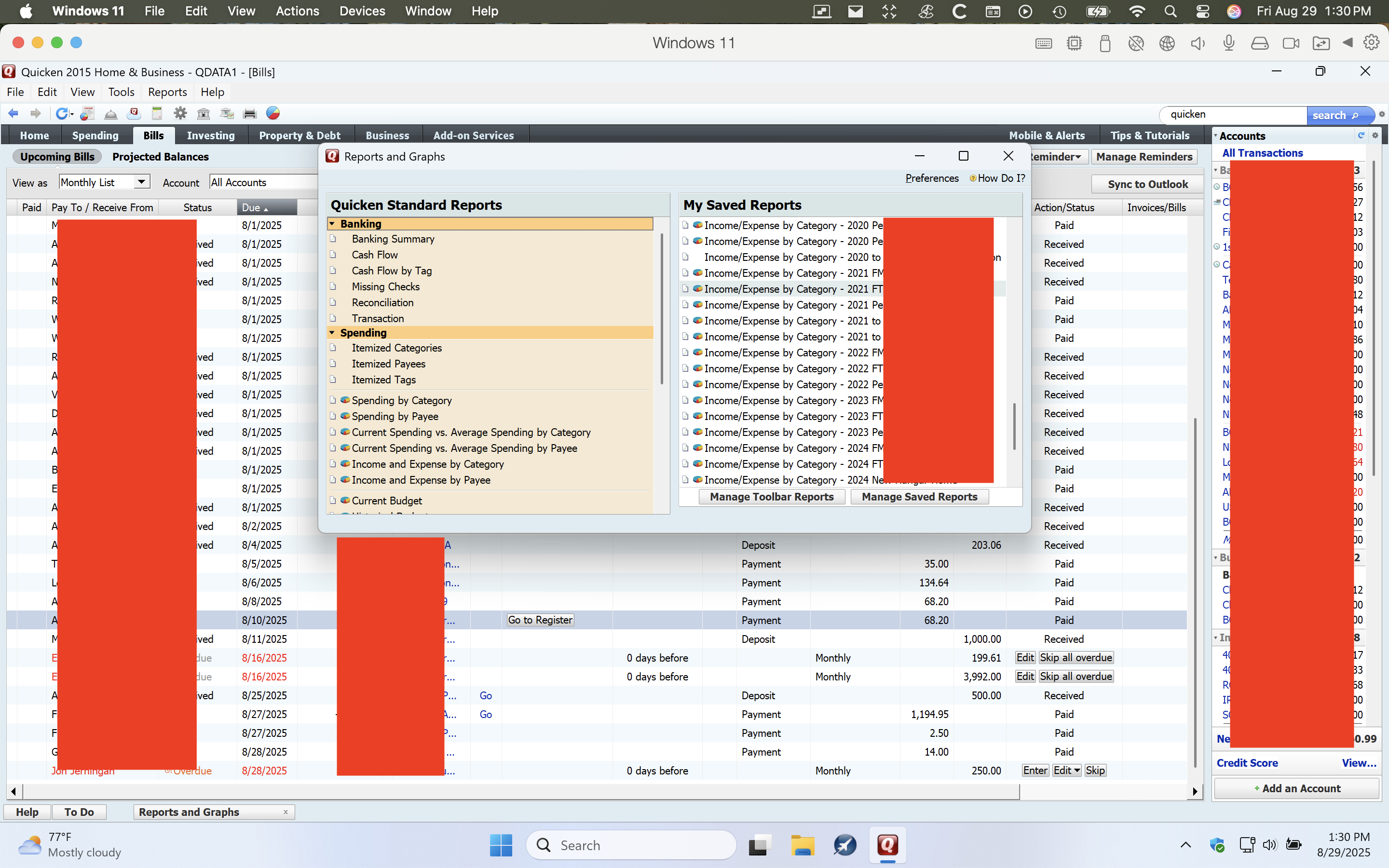Select the Upcoming Bills toggle
The width and height of the screenshot is (1389, 868).
click(x=57, y=157)
